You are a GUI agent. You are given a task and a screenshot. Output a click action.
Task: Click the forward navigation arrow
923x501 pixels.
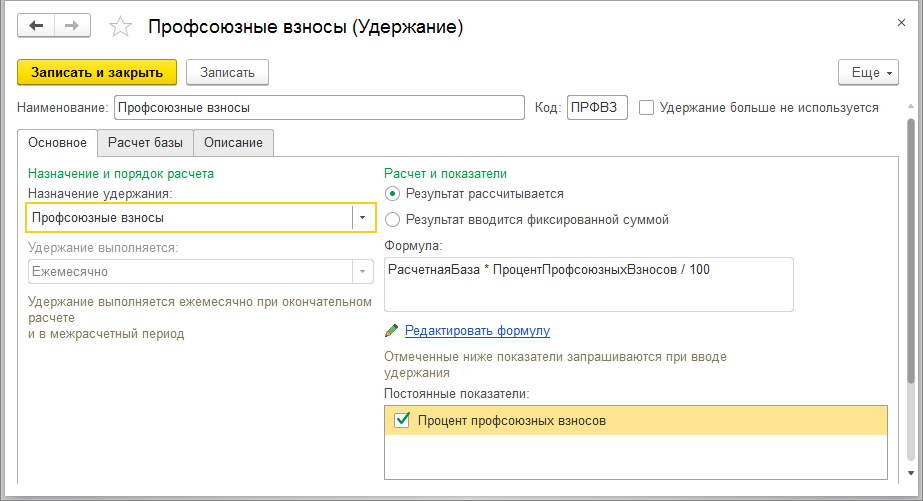pos(72,26)
